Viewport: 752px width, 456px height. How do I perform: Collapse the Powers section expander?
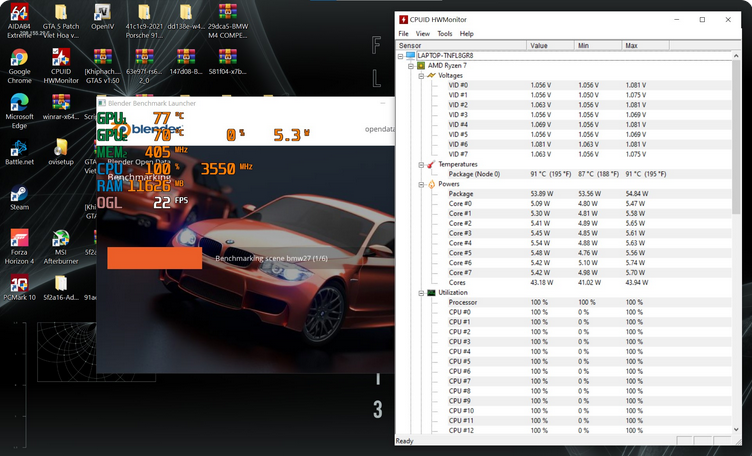[421, 184]
